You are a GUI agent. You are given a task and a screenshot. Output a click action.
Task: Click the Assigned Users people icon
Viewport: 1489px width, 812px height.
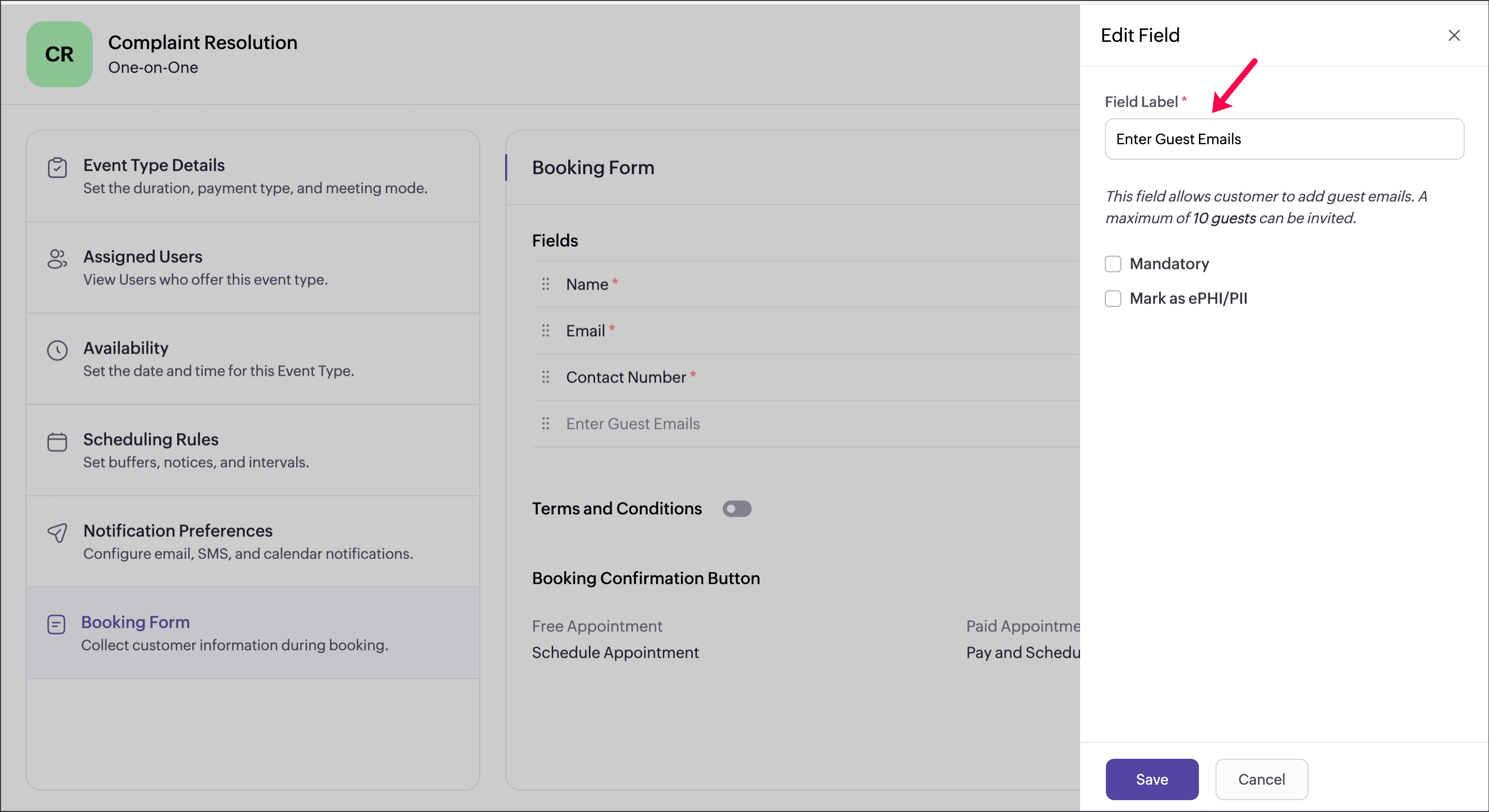[57, 259]
